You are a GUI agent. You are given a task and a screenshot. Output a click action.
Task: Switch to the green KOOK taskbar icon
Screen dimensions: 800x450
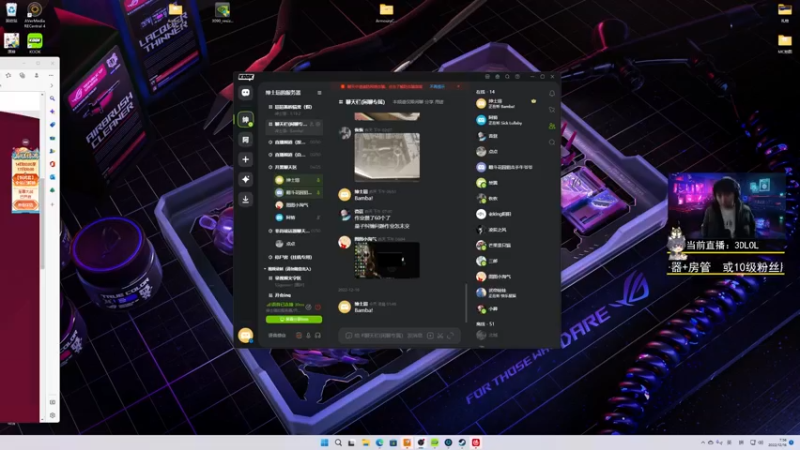click(x=434, y=442)
